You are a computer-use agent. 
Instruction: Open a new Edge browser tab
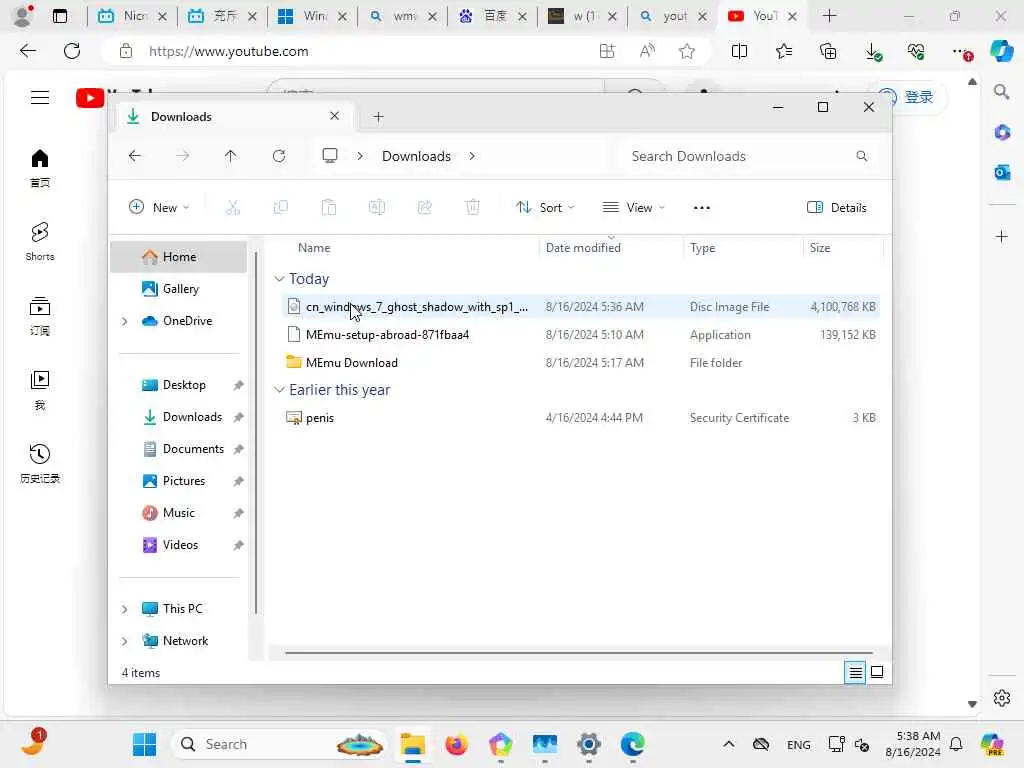(x=829, y=16)
